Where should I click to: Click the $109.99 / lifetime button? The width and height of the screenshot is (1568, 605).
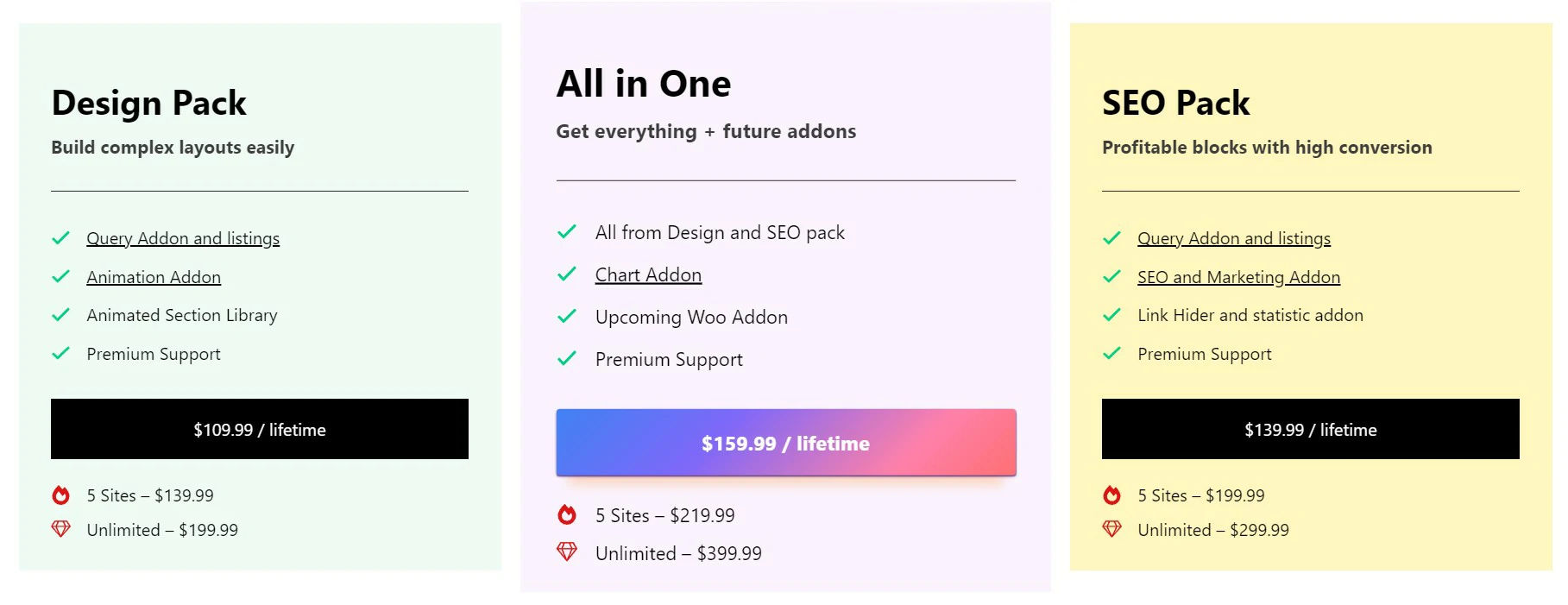pos(259,429)
